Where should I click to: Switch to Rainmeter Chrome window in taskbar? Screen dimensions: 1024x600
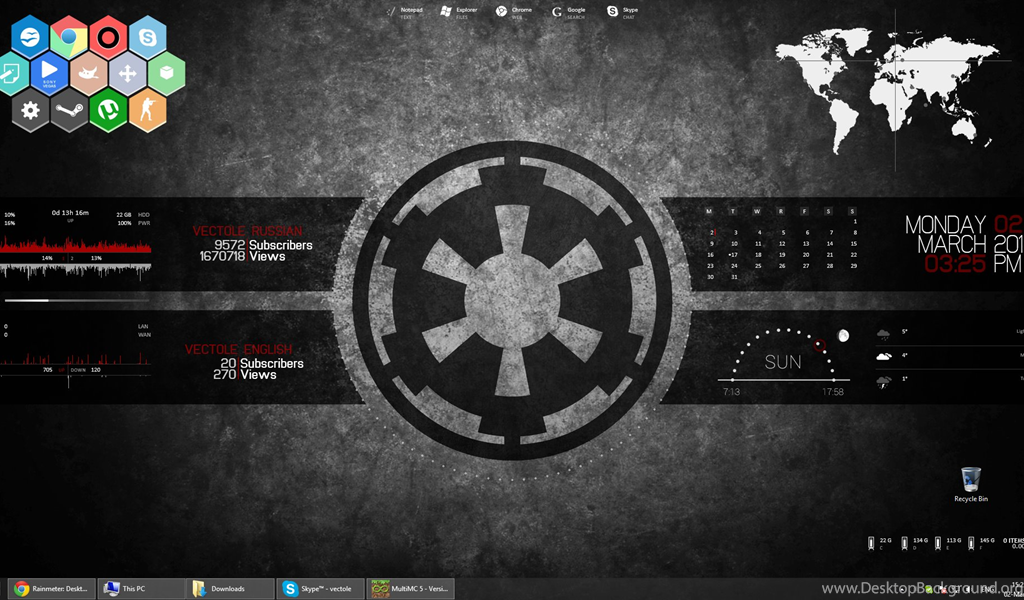tap(52, 588)
